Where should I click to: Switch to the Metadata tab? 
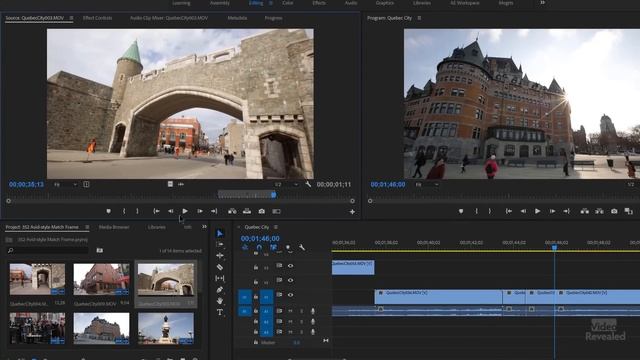pyautogui.click(x=237, y=18)
